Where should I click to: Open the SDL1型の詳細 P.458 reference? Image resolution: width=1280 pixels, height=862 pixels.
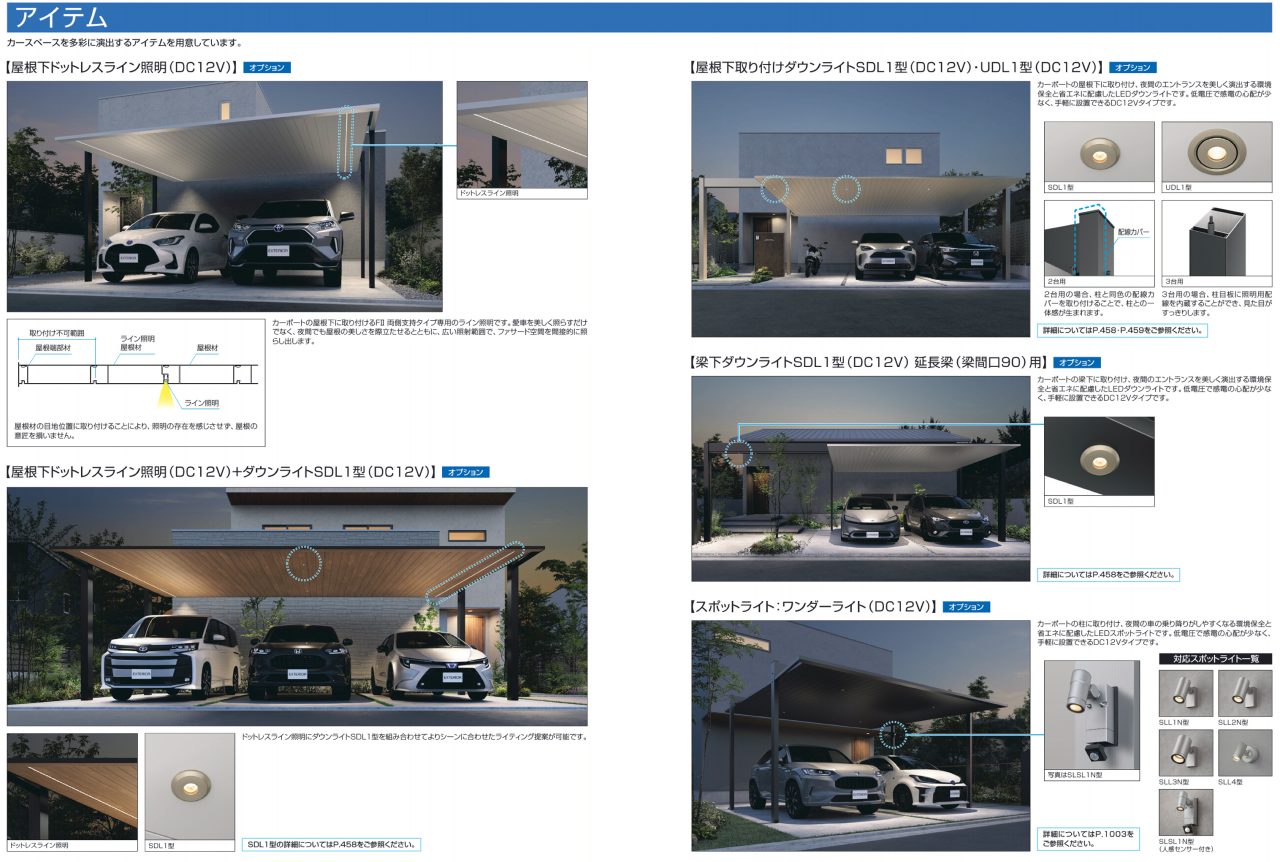click(x=331, y=844)
